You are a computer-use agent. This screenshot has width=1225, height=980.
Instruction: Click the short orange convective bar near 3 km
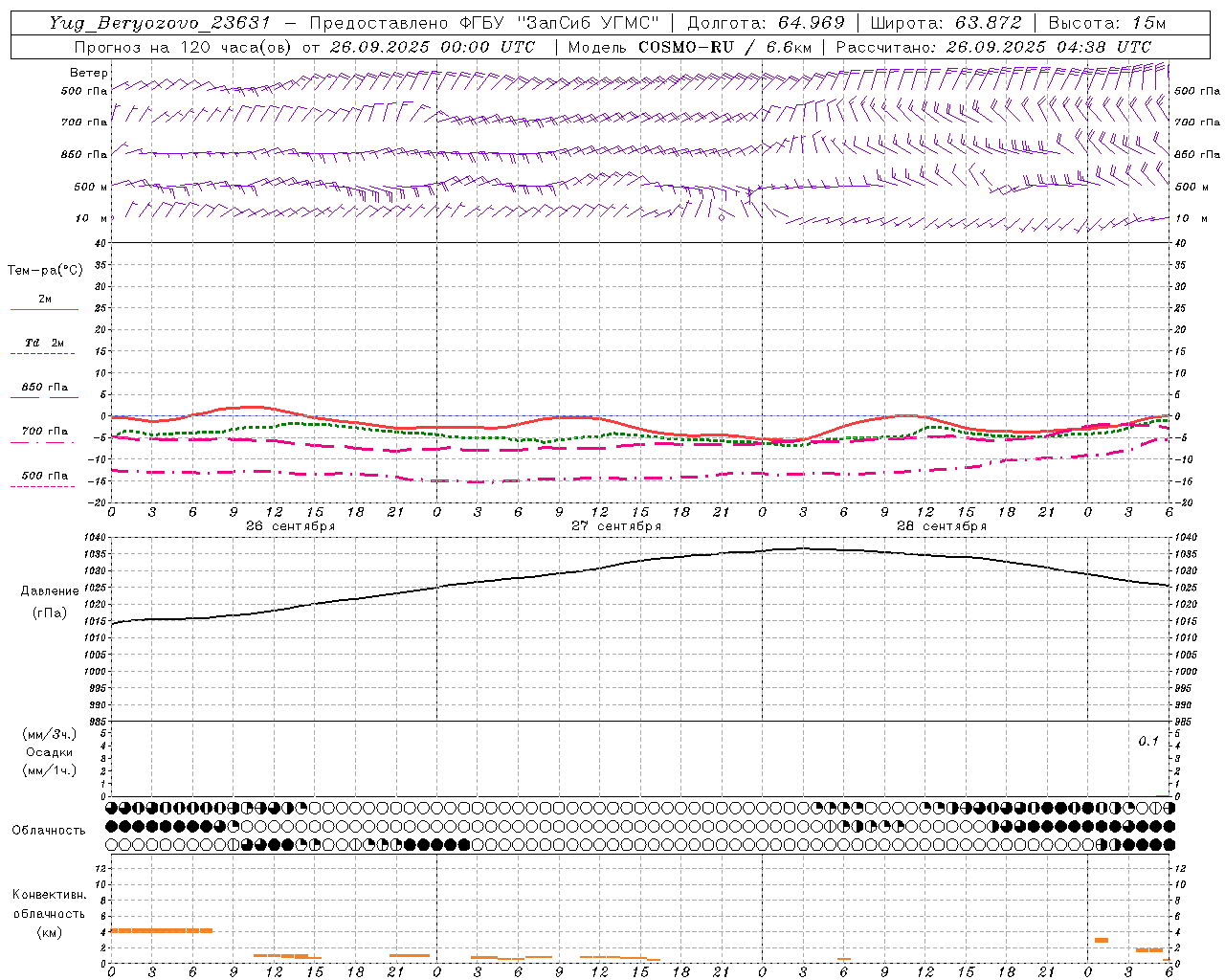(x=1101, y=940)
